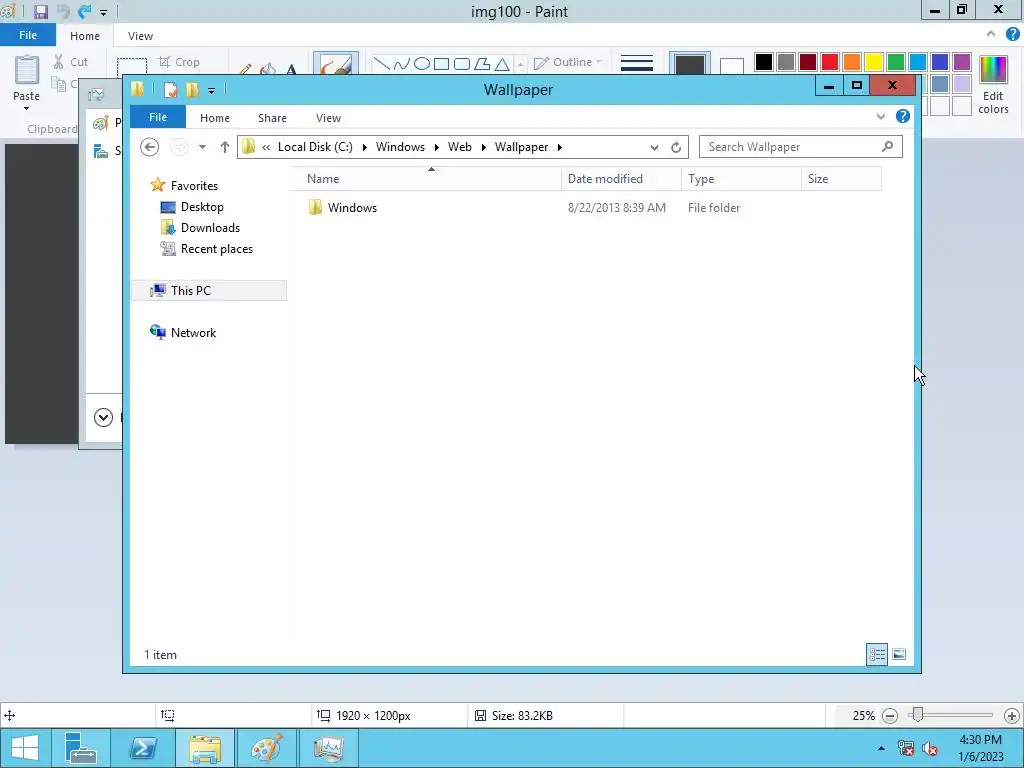The height and width of the screenshot is (768, 1024).
Task: Select the purple color swatch
Action: 962,62
